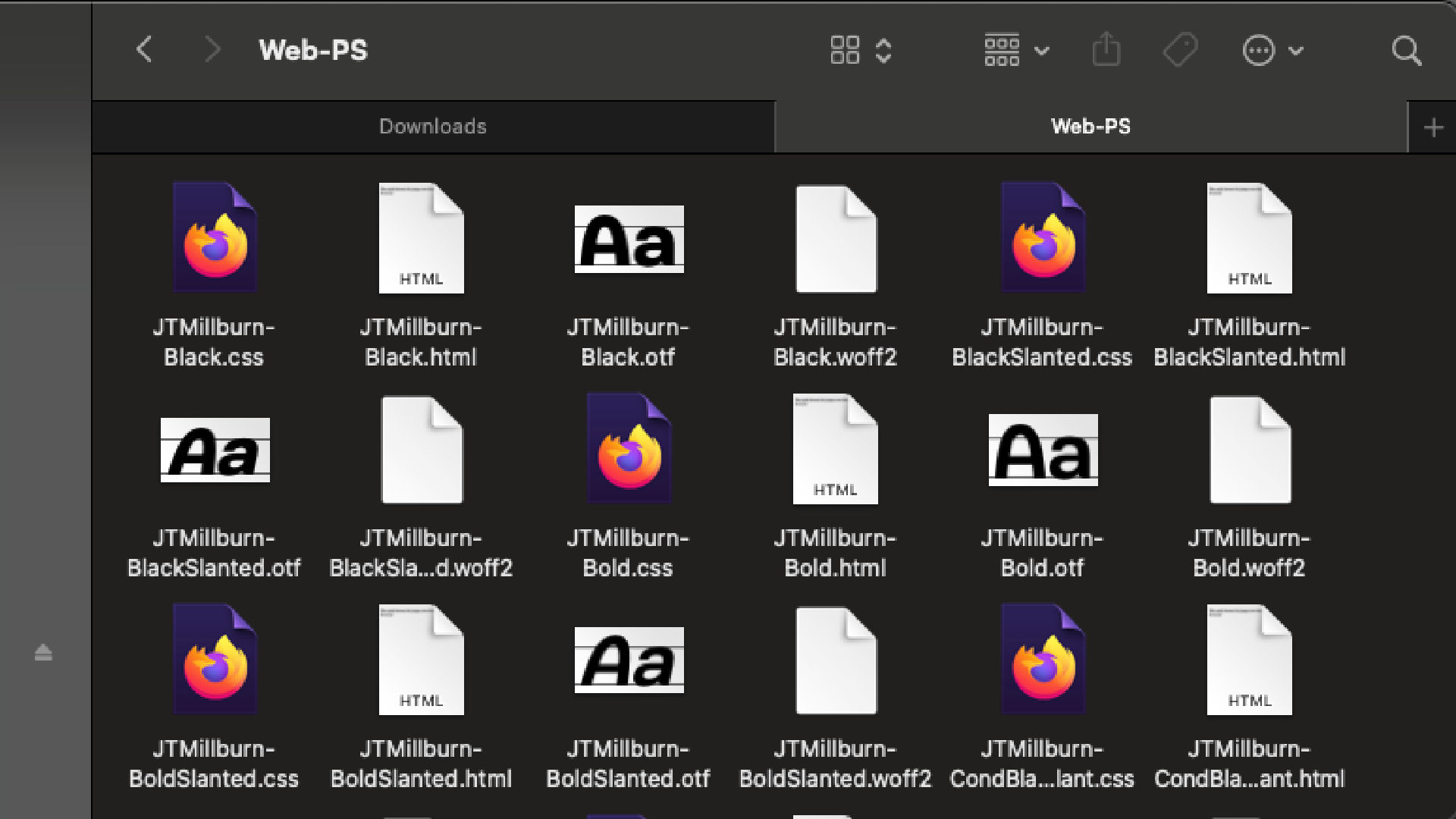Screen dimensions: 1456x819
Task: Switch to the Downloads tab
Action: click(x=433, y=127)
